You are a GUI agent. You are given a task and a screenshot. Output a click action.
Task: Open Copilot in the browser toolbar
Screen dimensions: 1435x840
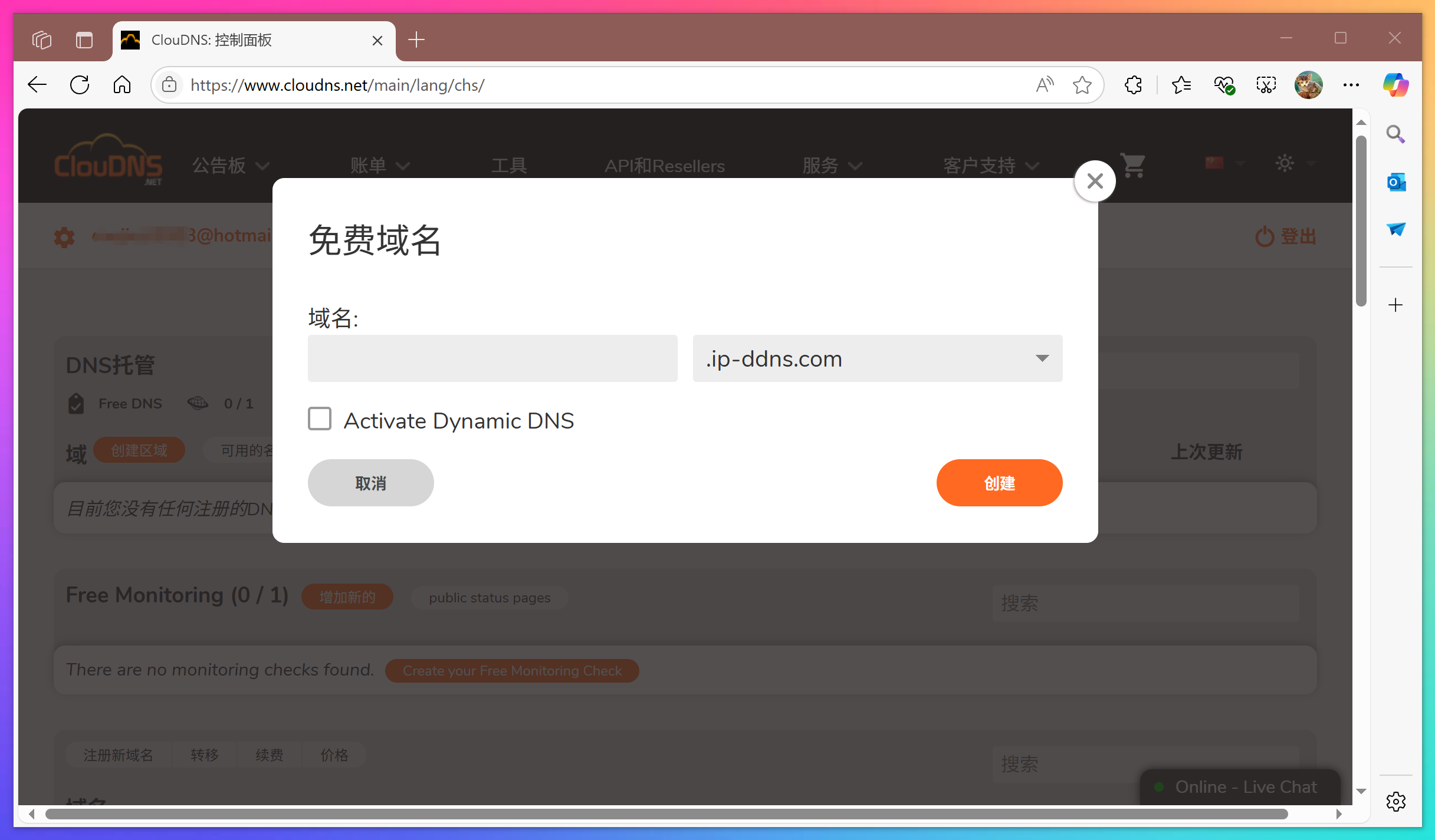[1395, 84]
